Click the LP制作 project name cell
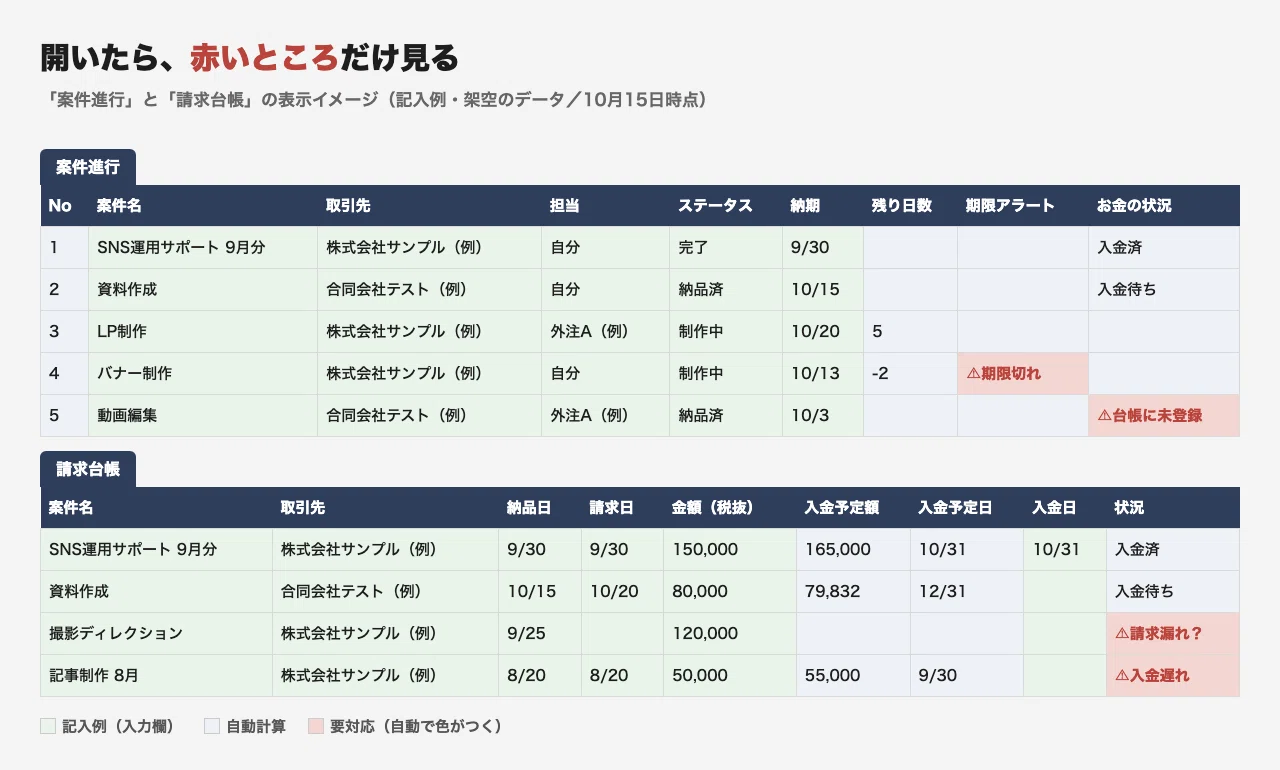1280x770 pixels. coord(203,332)
